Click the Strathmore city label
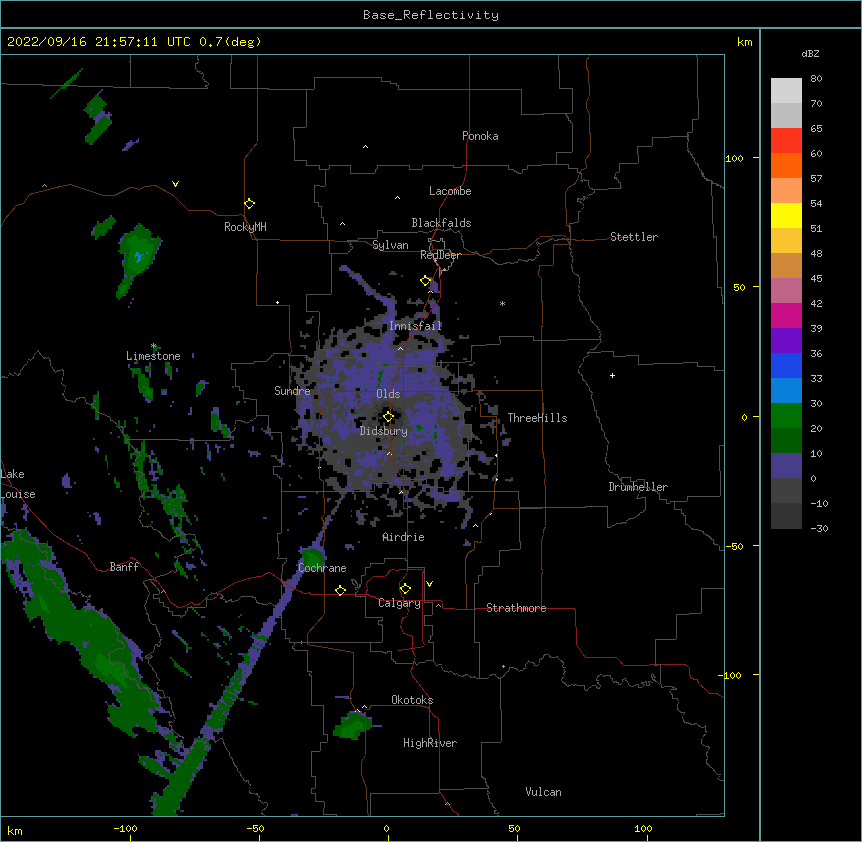Viewport: 862px width, 842px height. click(x=516, y=608)
